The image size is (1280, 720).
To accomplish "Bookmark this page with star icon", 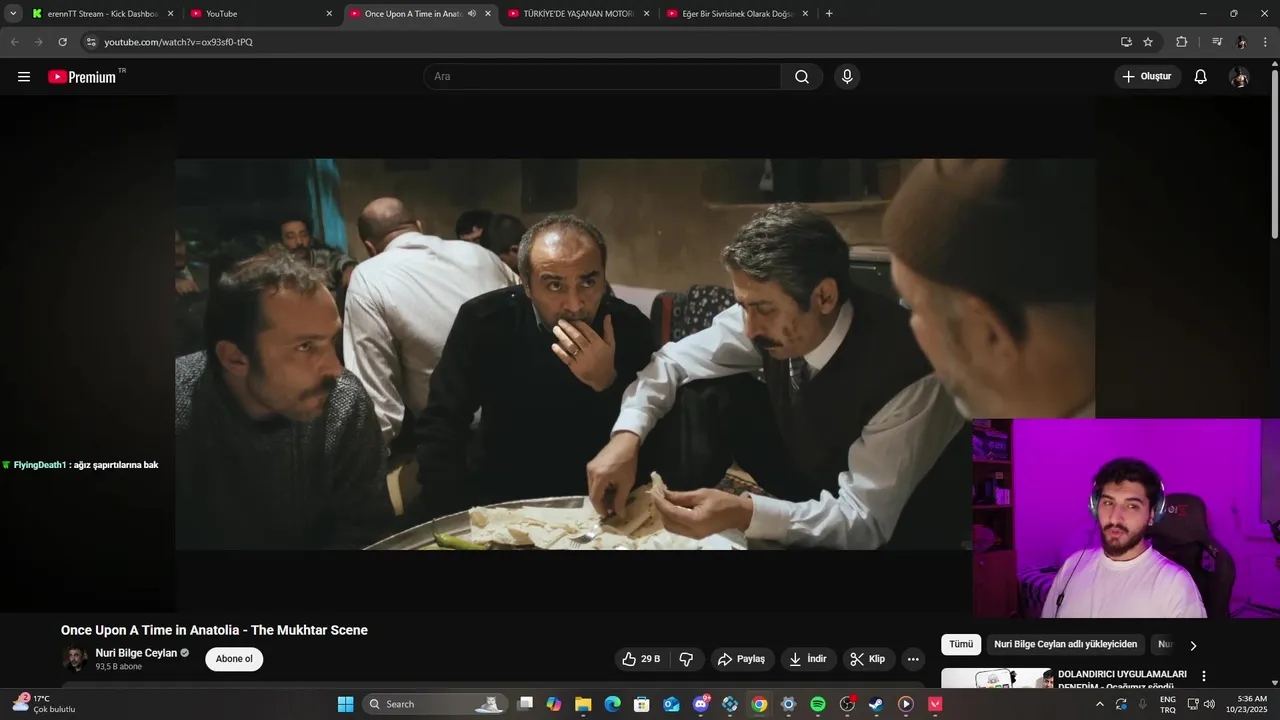I will coord(1148,42).
